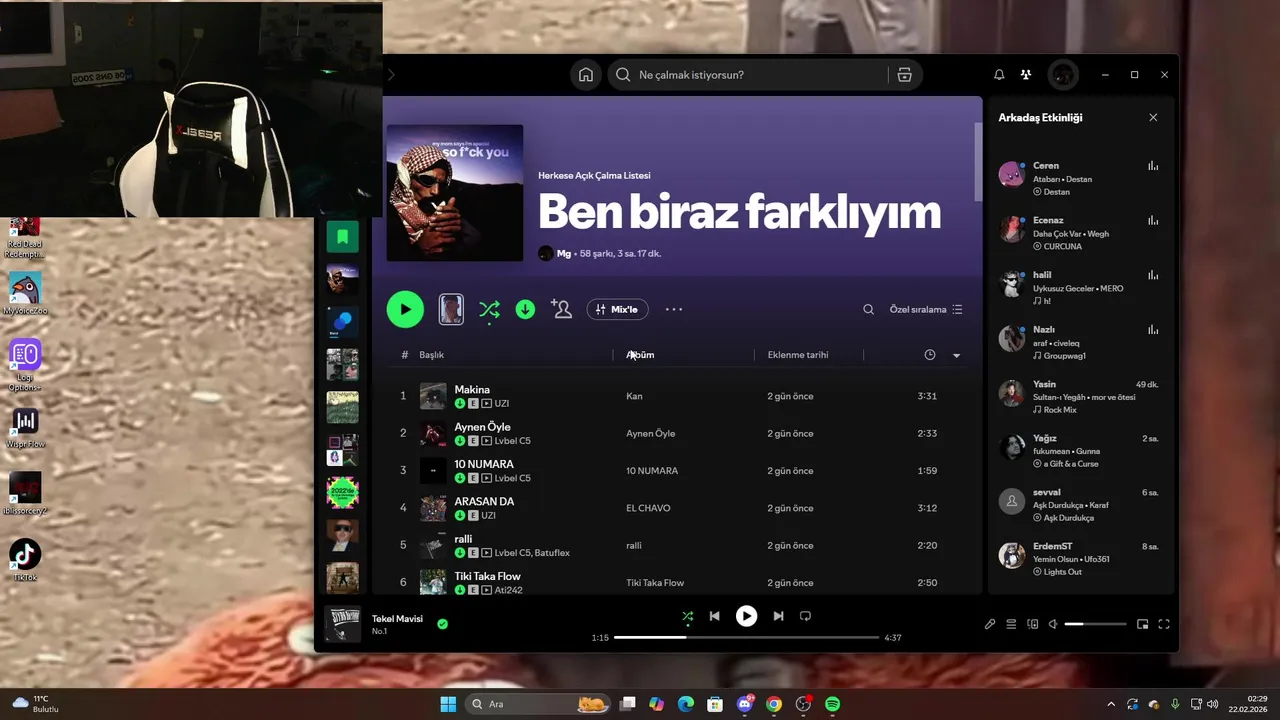1280x720 pixels.
Task: Open Mg playlist owner profile
Action: (x=564, y=254)
